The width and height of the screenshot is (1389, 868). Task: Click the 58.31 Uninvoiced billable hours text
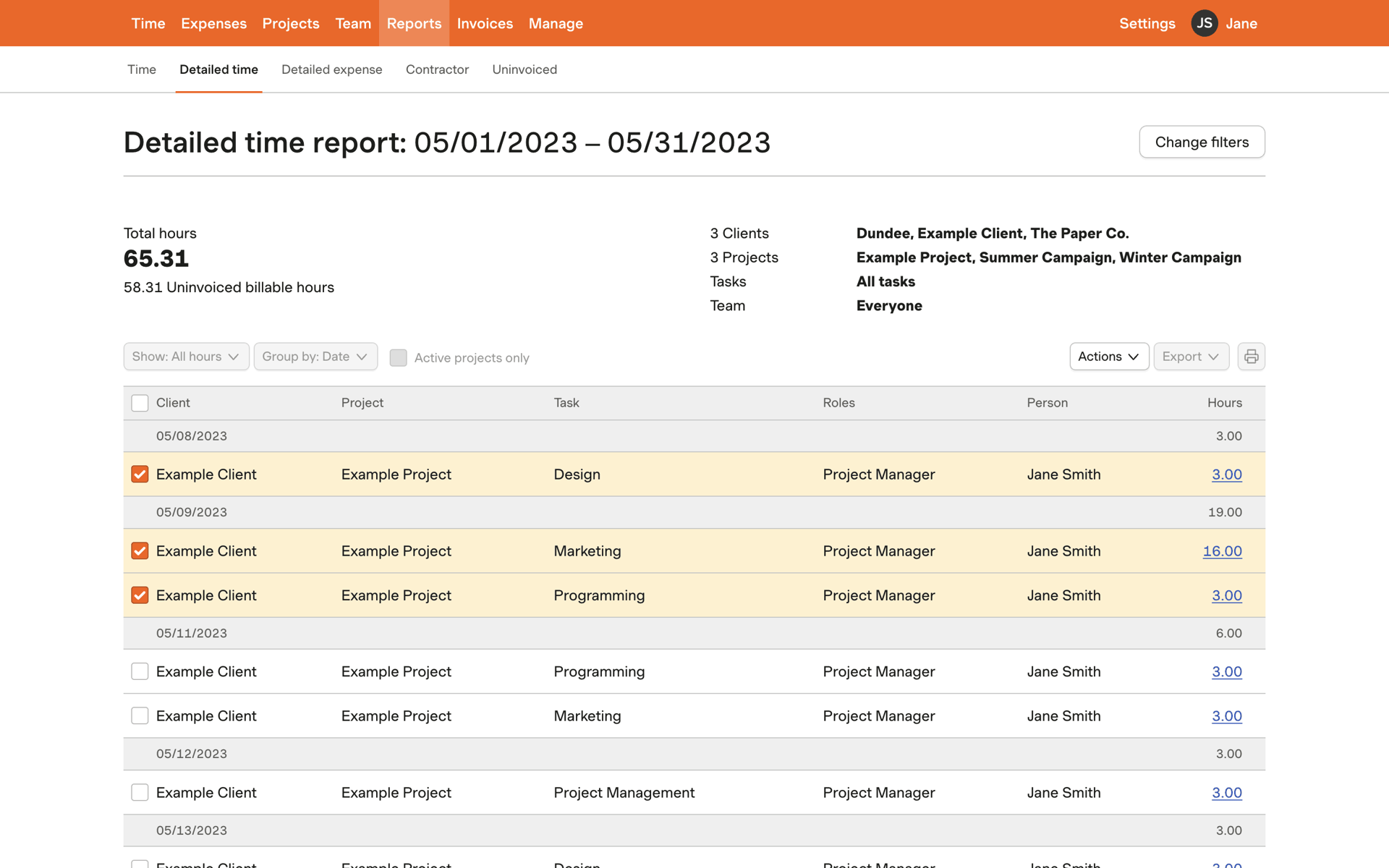click(x=229, y=287)
